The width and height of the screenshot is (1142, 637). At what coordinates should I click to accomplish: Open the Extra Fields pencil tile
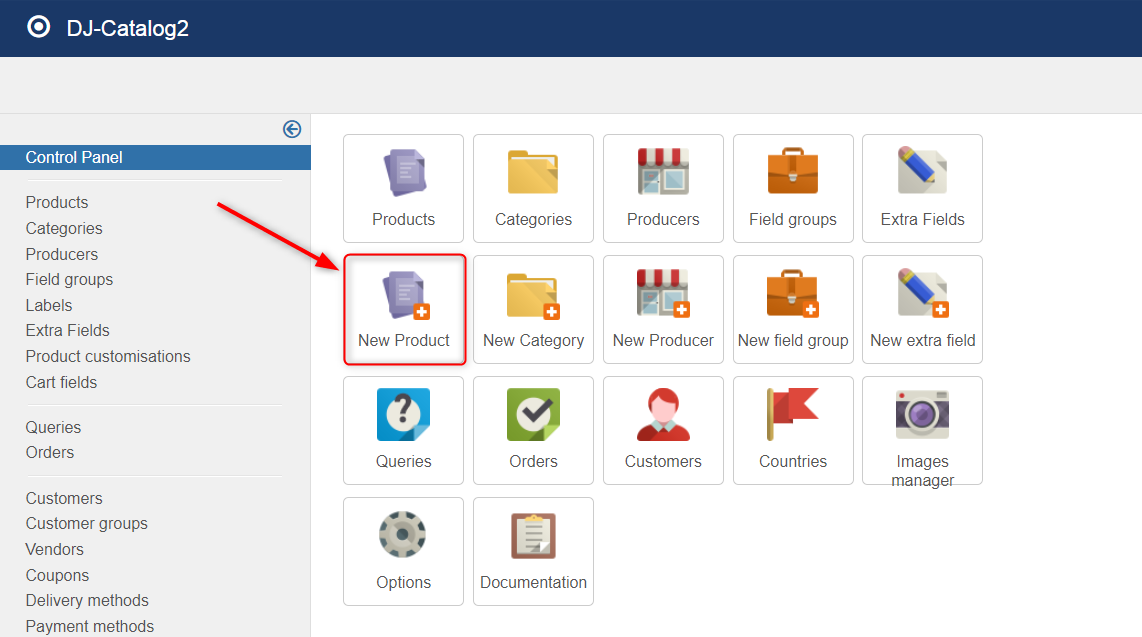coord(923,188)
